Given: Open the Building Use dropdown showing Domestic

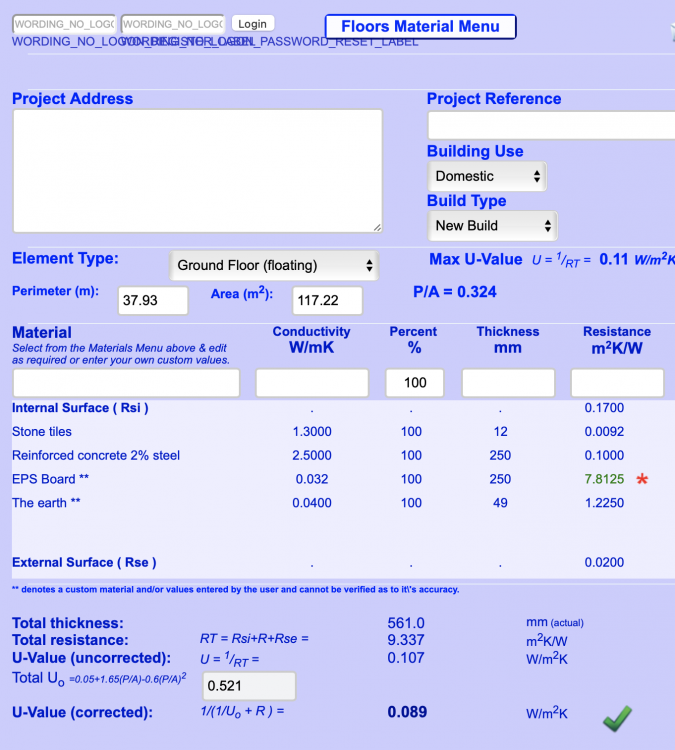Looking at the screenshot, I should pyautogui.click(x=487, y=176).
